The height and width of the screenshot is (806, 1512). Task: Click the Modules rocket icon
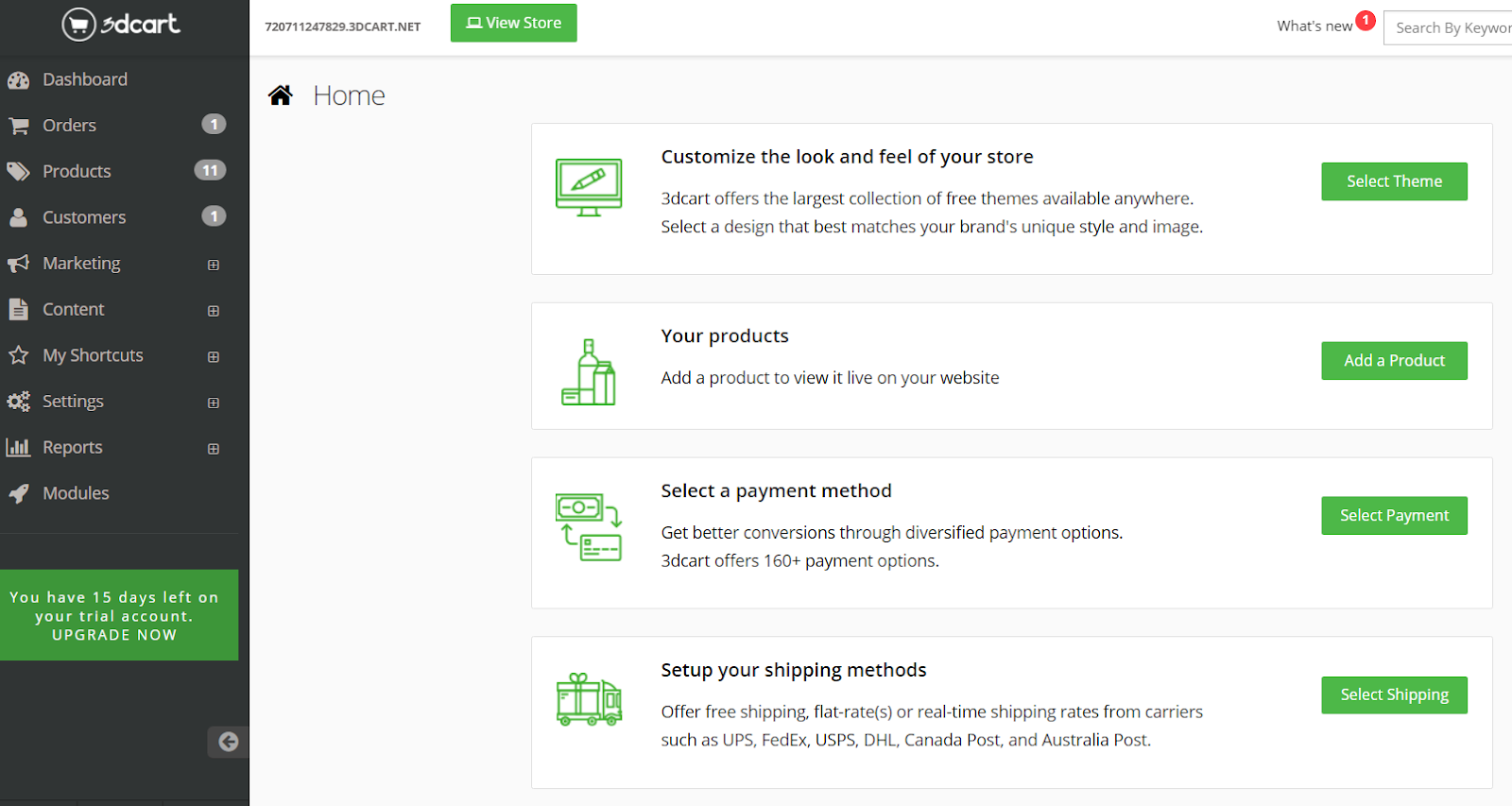[18, 493]
